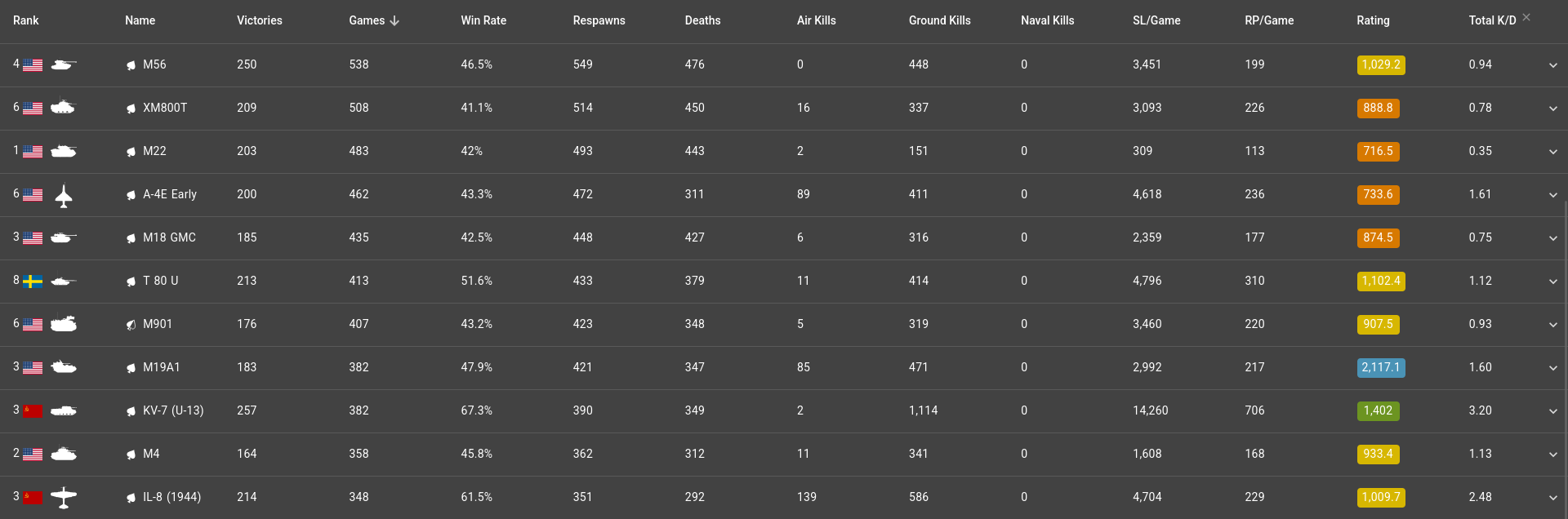Click the green 1,402 rating badge

coord(1378,410)
